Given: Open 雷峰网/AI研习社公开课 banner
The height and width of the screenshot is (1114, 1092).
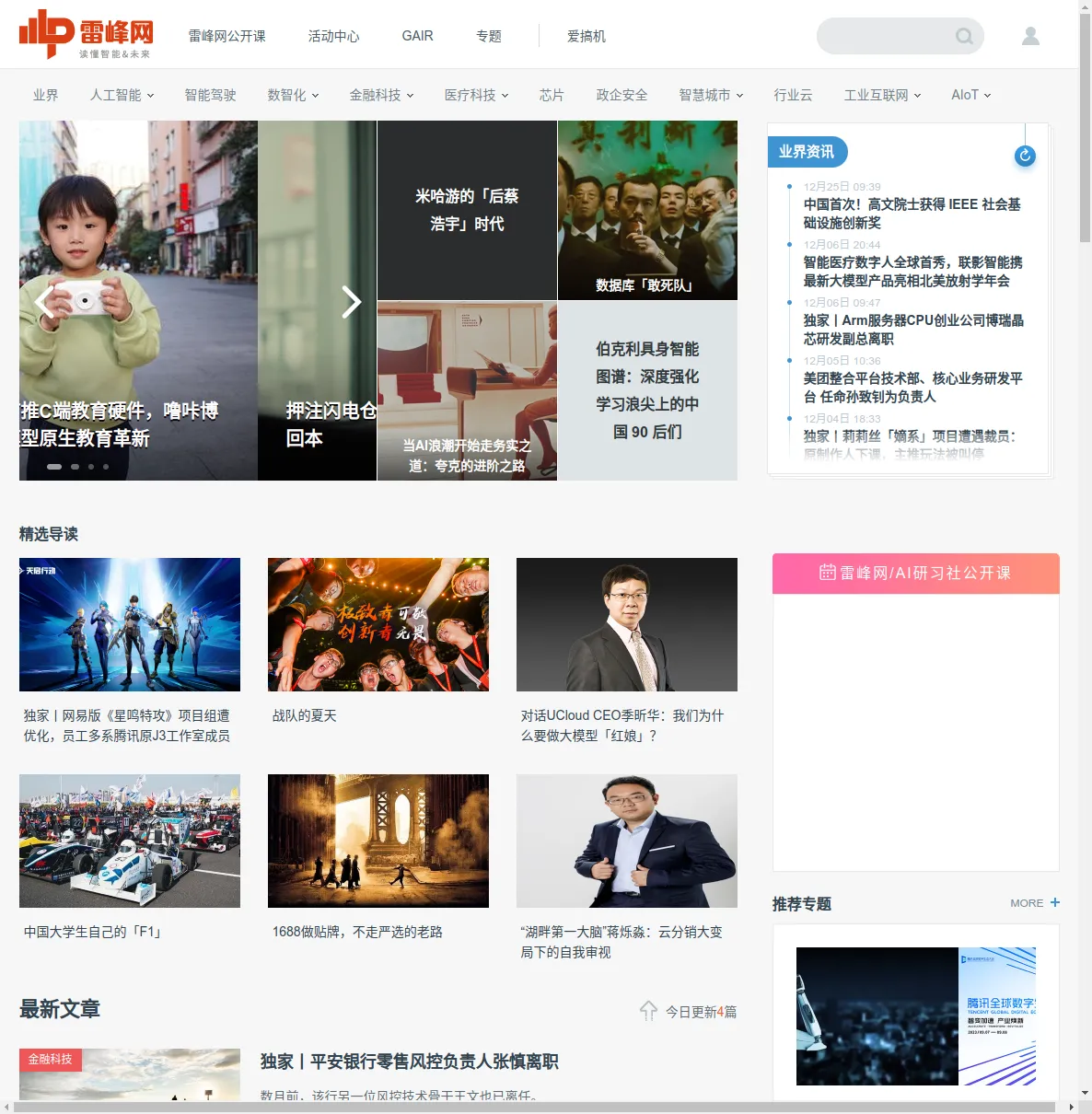Looking at the screenshot, I should [916, 573].
